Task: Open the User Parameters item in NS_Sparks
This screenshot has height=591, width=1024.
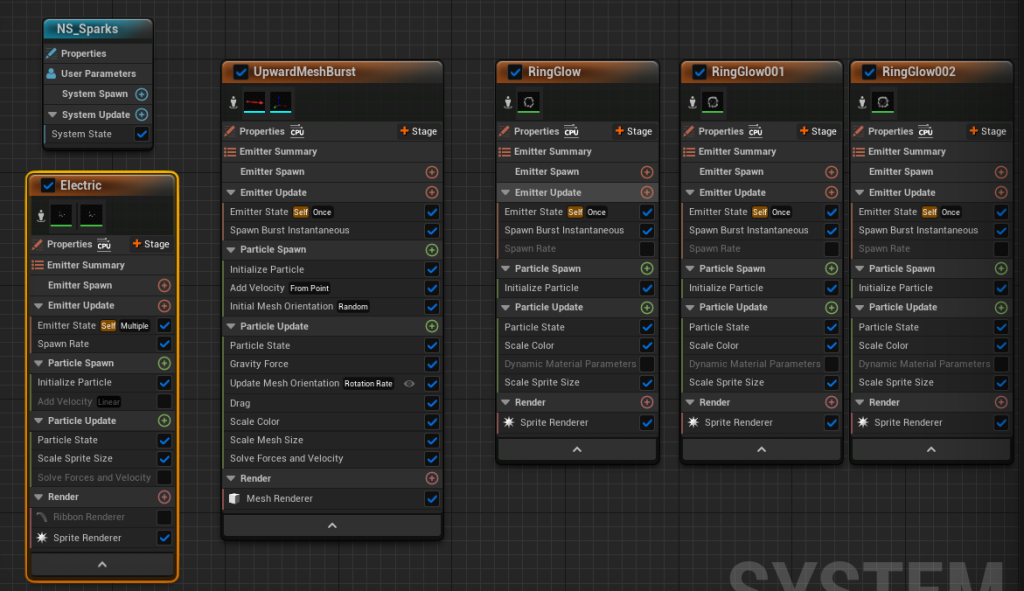Action: point(97,74)
